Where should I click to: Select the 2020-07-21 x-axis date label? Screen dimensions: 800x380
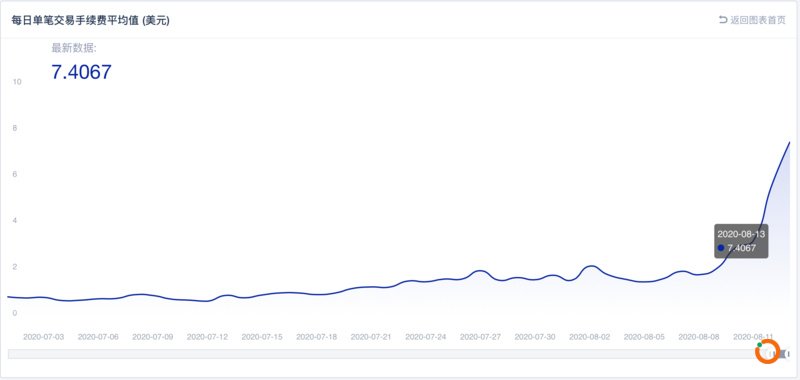(x=371, y=337)
